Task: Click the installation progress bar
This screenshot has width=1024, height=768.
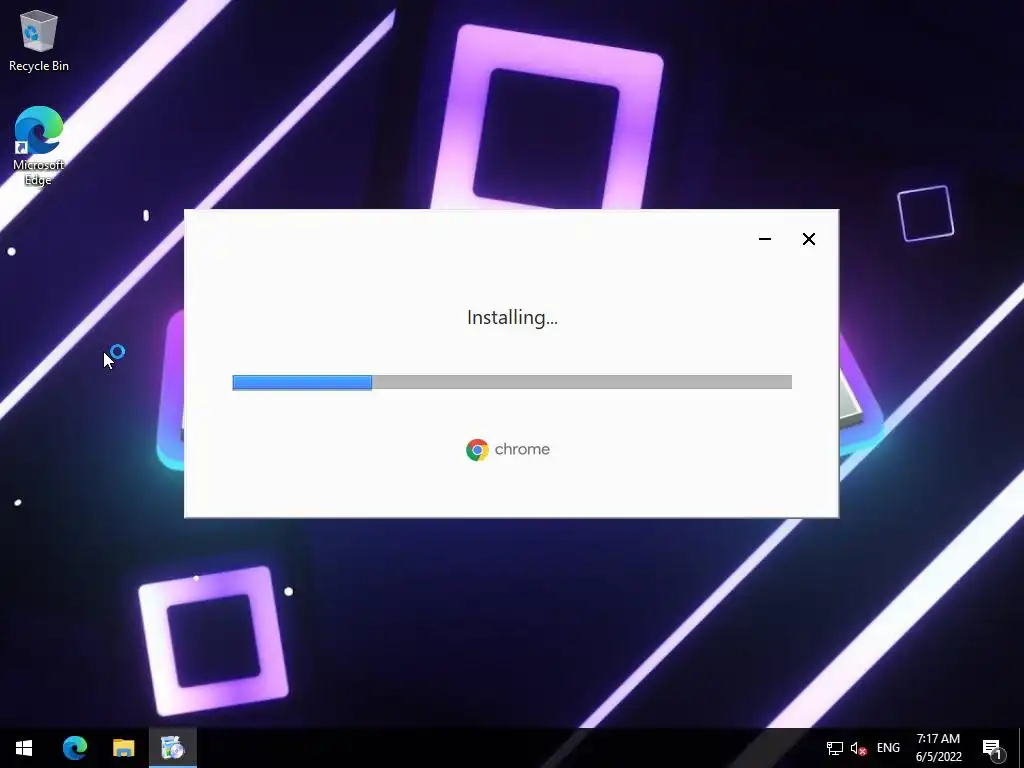Action: [512, 382]
